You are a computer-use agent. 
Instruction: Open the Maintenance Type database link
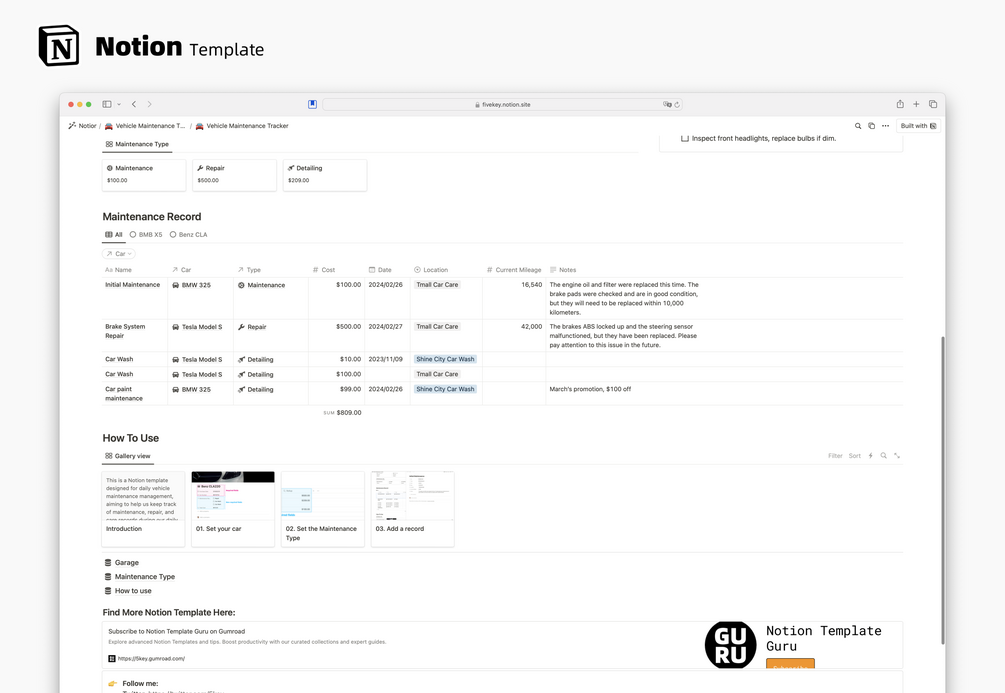point(140,577)
